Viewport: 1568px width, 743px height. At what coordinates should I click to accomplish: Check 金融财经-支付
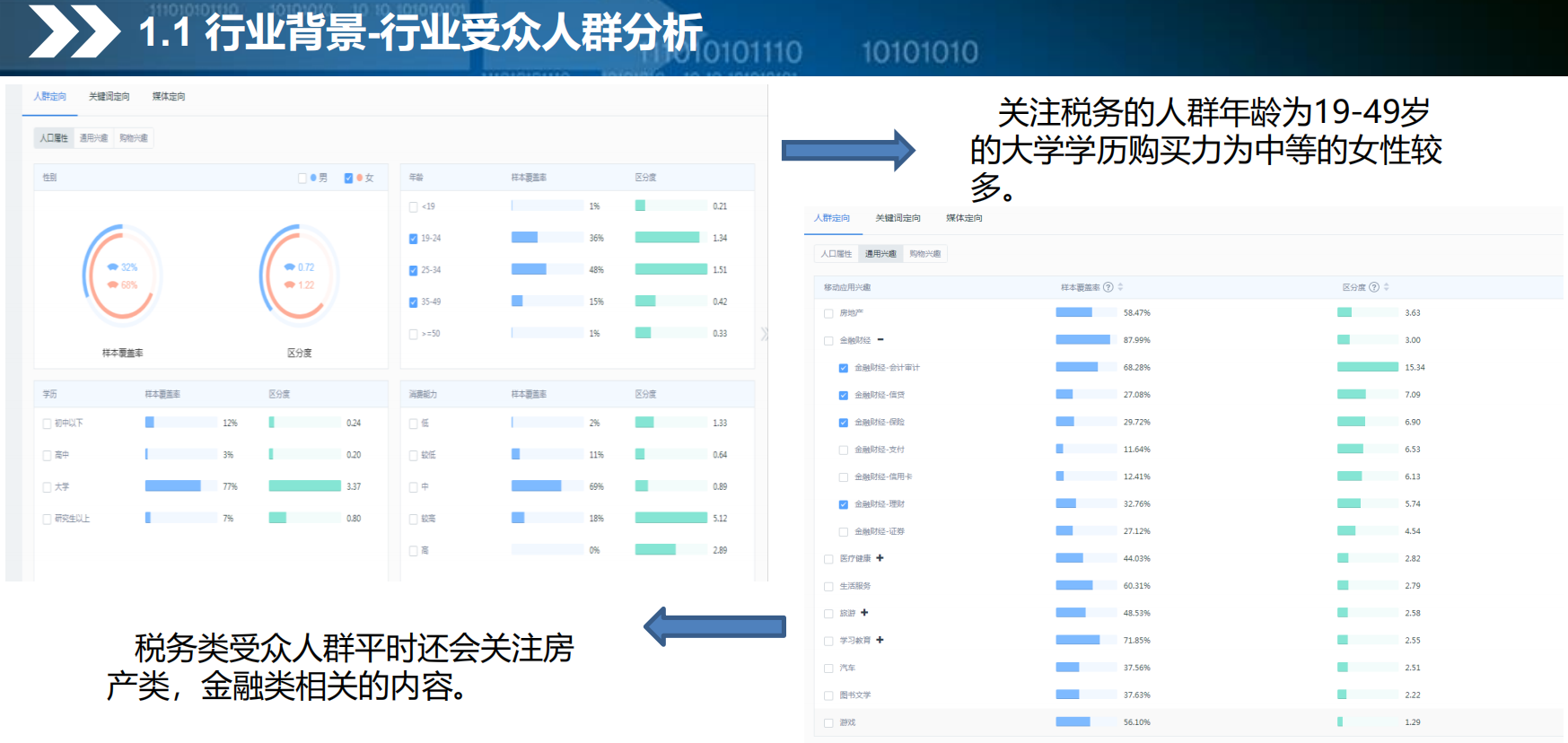tap(844, 450)
